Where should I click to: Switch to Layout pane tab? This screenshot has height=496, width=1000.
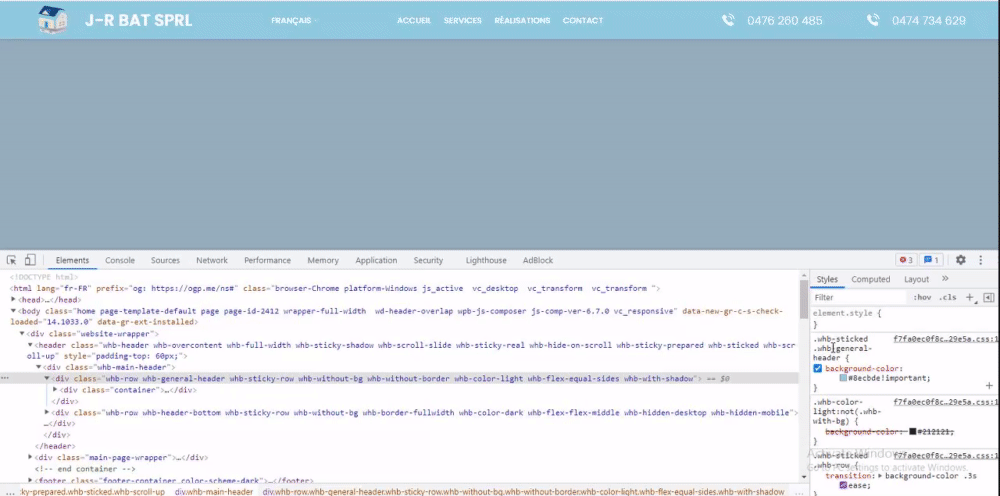point(916,279)
